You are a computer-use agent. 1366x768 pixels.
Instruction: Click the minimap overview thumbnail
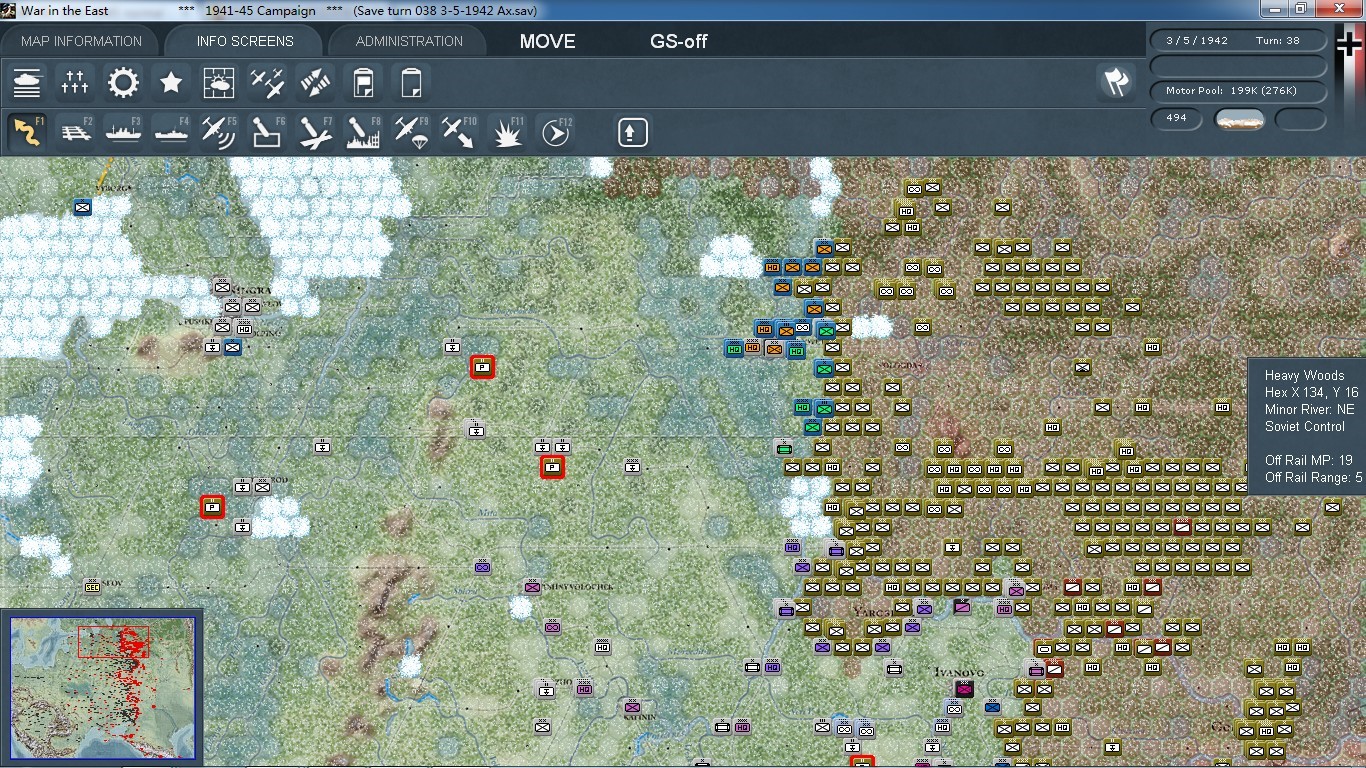103,687
